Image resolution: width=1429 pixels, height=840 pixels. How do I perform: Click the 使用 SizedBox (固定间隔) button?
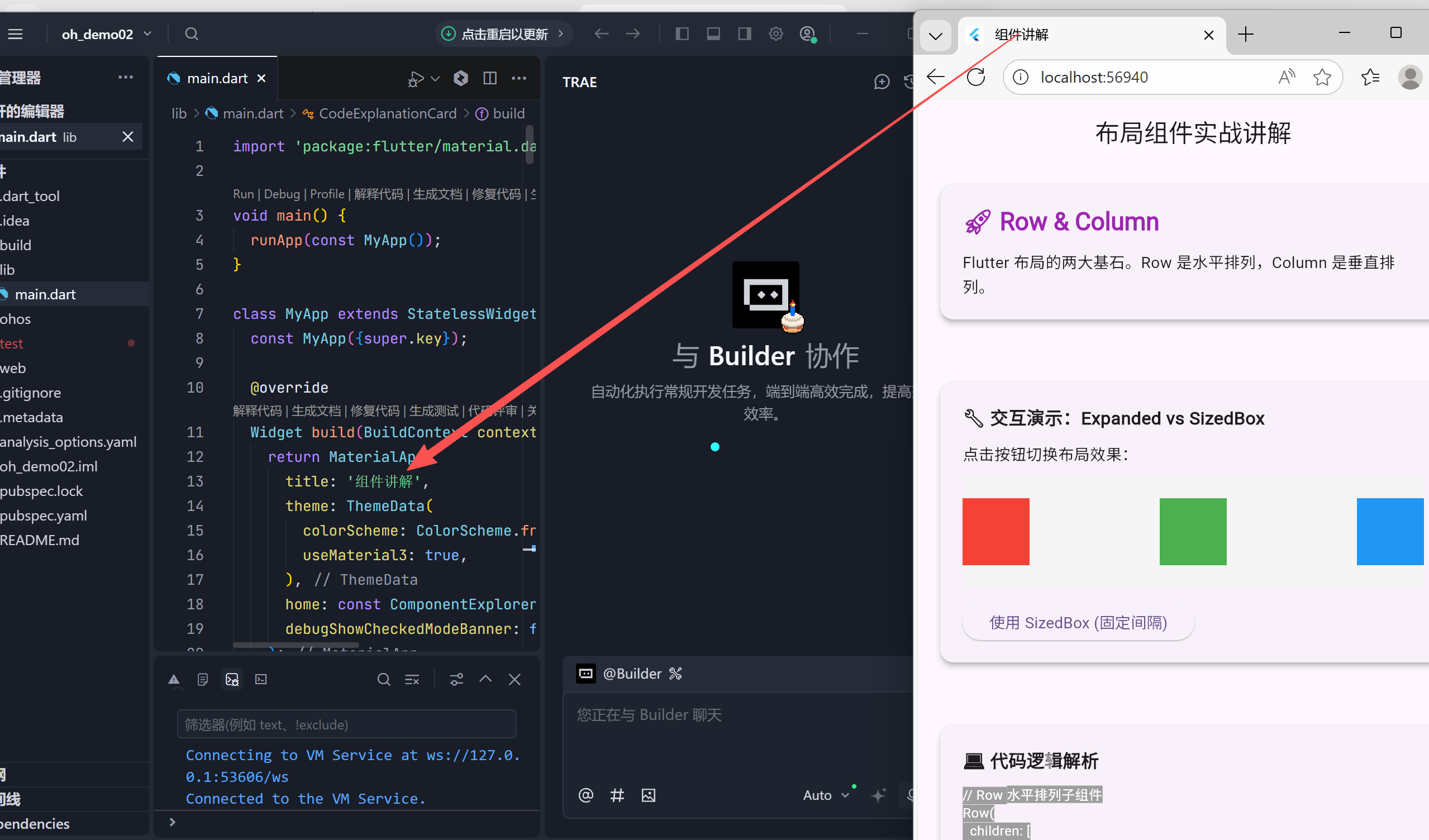coord(1078,622)
